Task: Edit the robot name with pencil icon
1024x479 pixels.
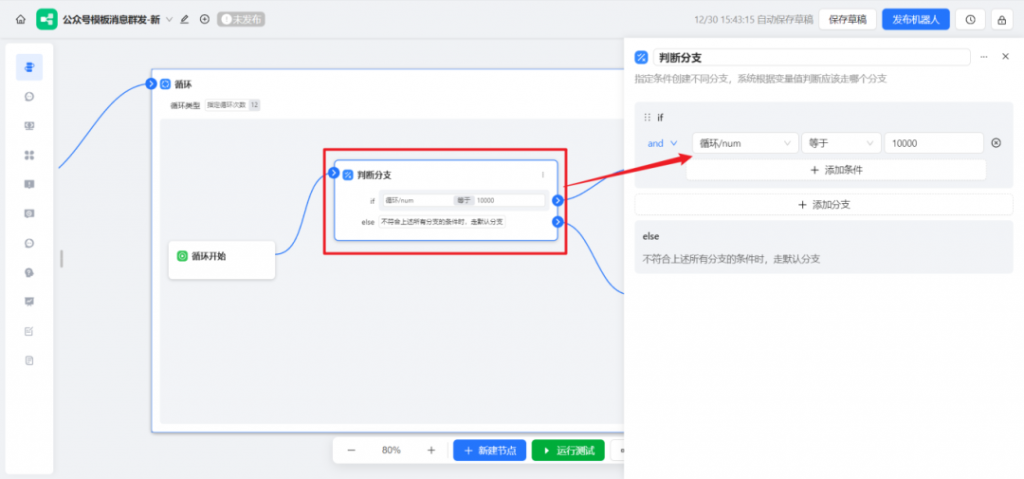Action: tap(185, 20)
